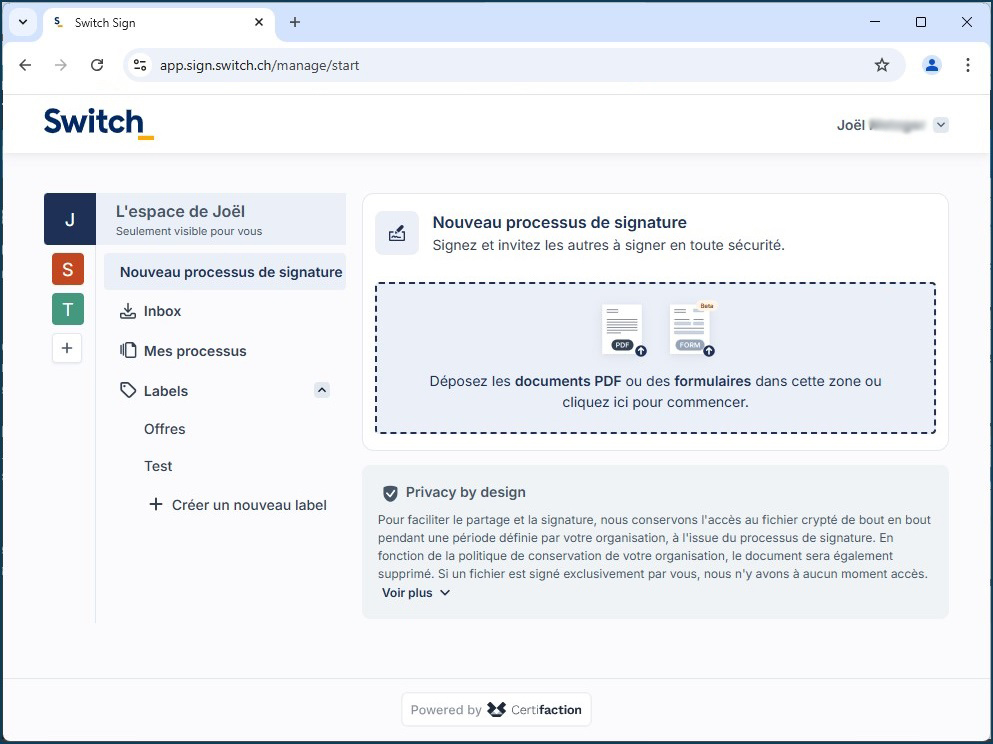Bookmark this page with star icon
993x744 pixels.
881,65
